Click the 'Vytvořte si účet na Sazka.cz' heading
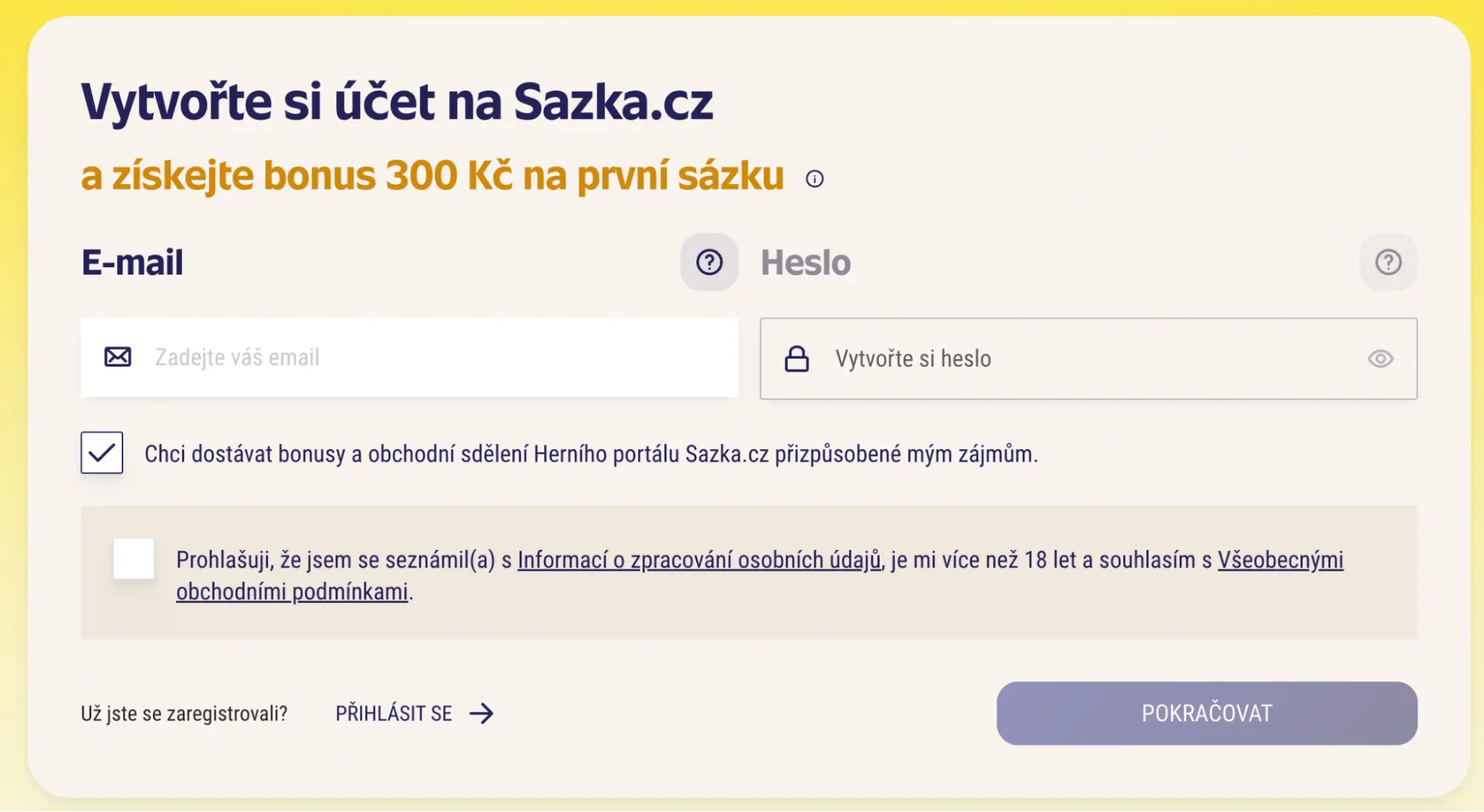Viewport: 1484px width, 812px height. 397,102
